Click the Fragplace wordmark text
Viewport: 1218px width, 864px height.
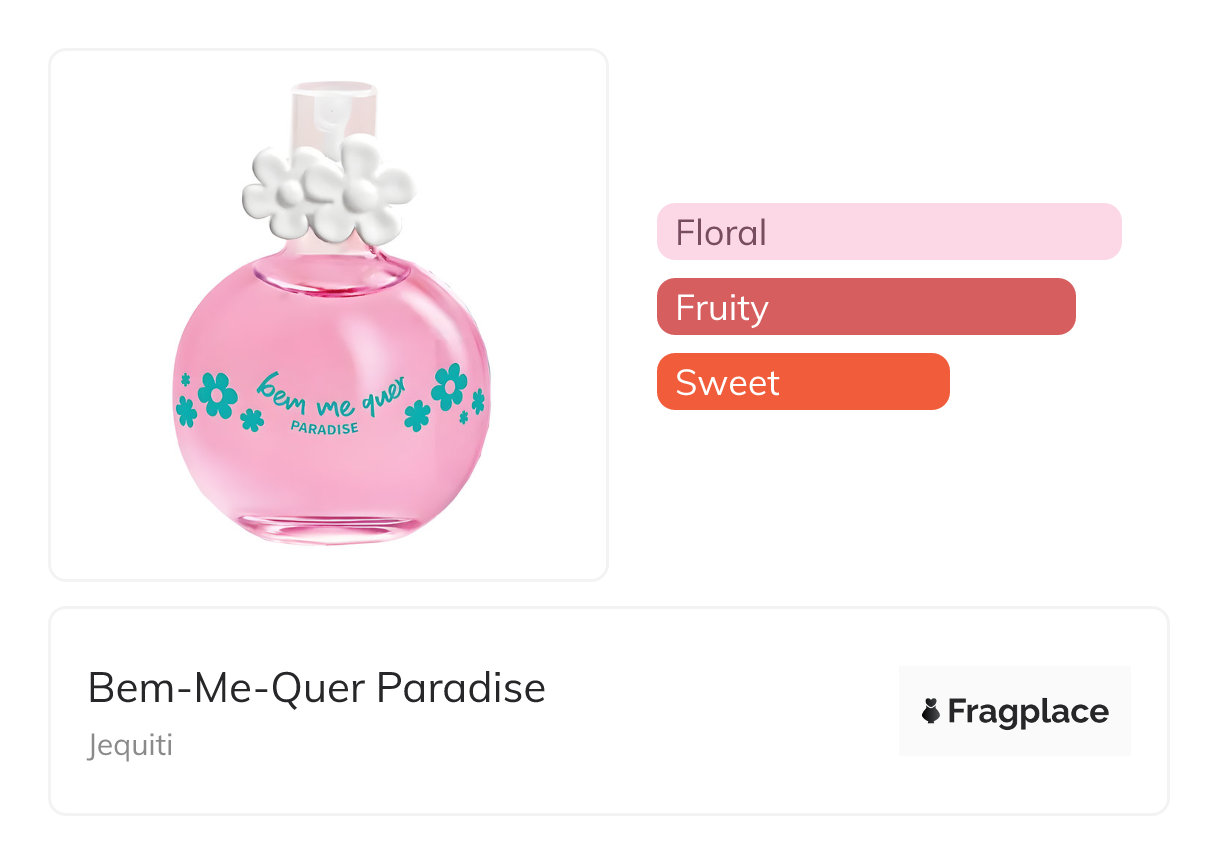point(1028,711)
